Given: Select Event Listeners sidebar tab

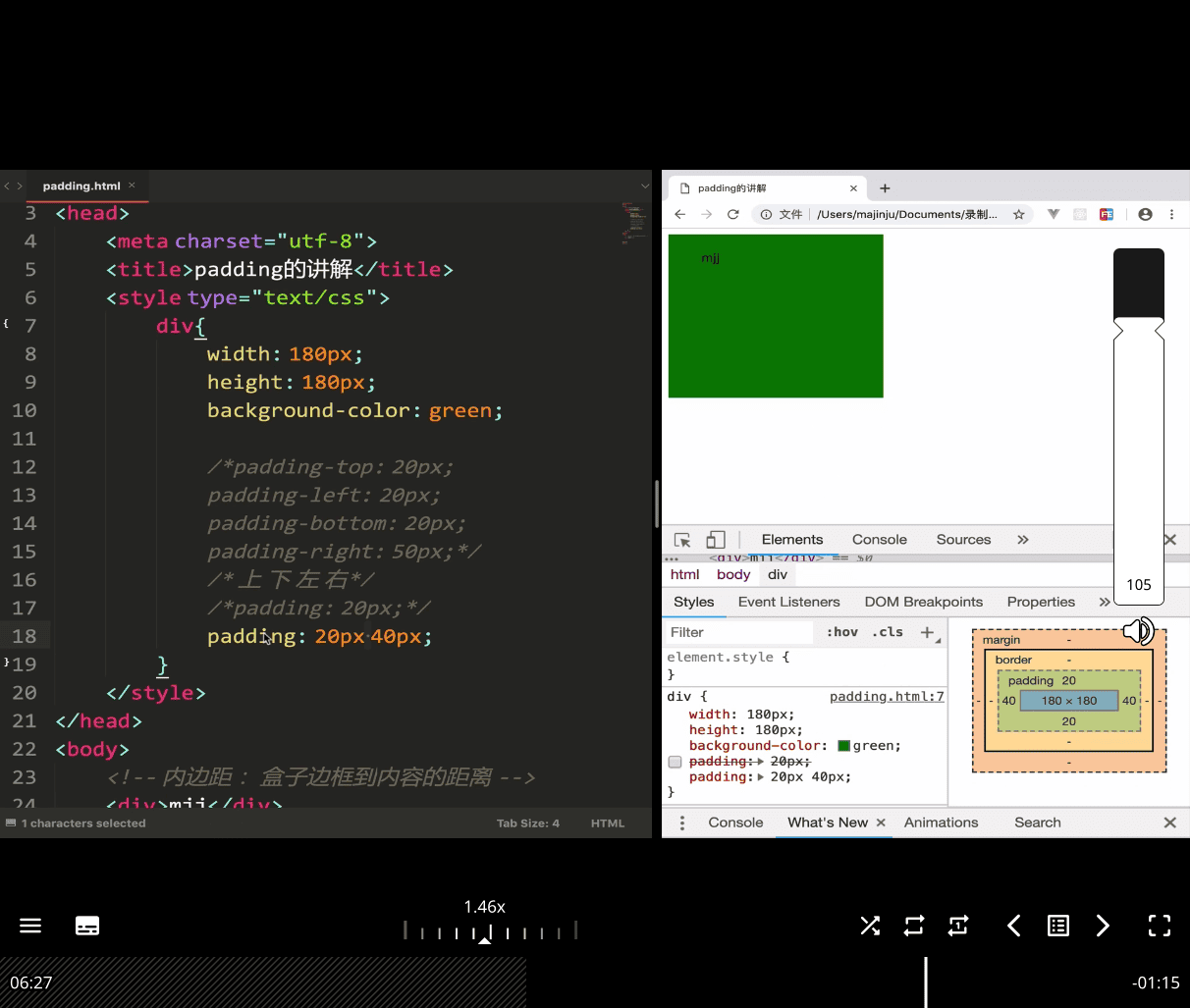Looking at the screenshot, I should [x=789, y=602].
